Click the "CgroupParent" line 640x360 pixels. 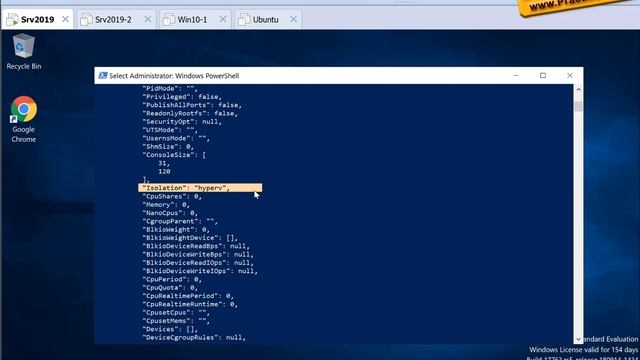tap(180, 221)
